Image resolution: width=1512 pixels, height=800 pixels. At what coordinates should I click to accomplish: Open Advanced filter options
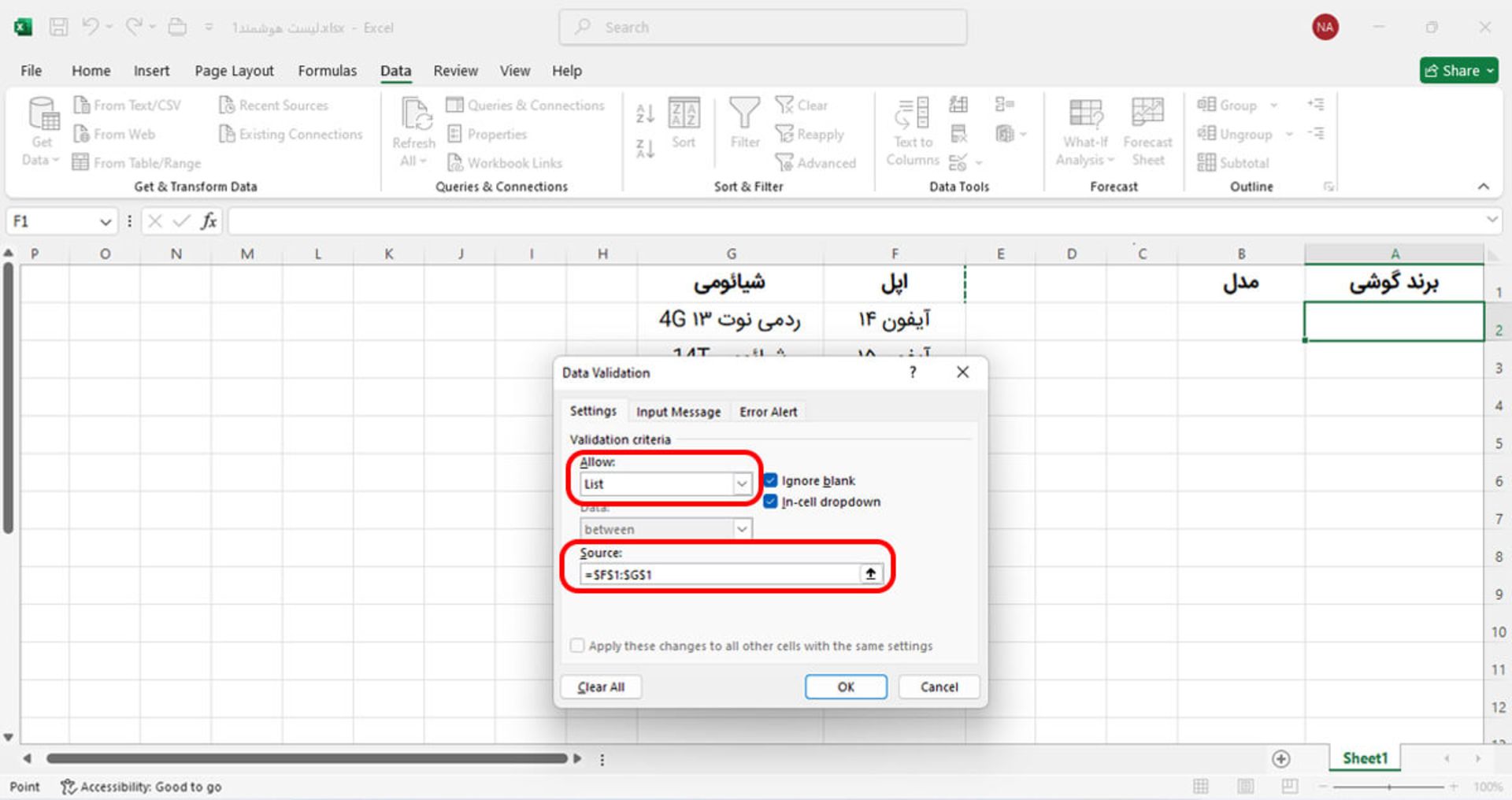click(x=815, y=162)
